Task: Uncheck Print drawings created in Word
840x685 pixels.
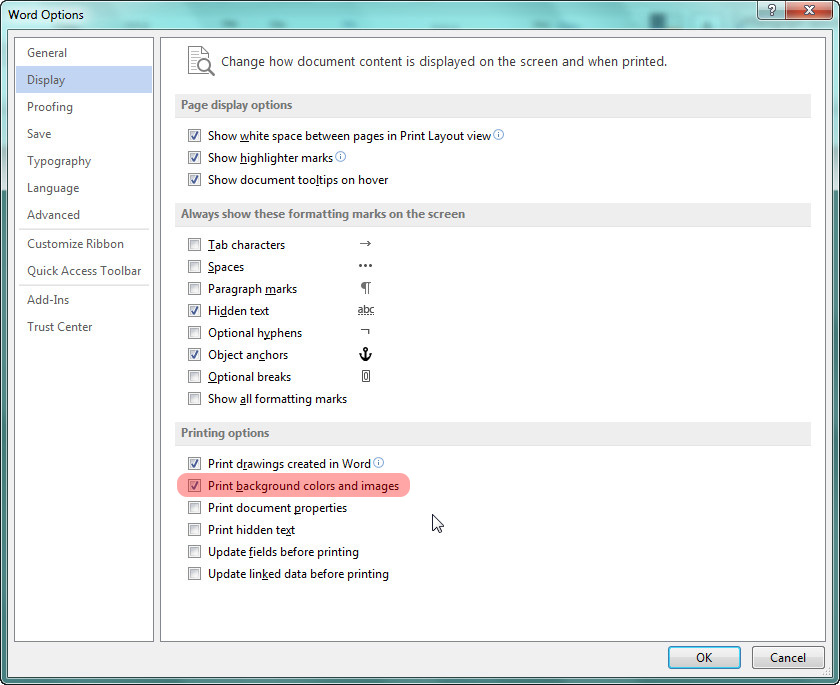Action: (x=194, y=463)
